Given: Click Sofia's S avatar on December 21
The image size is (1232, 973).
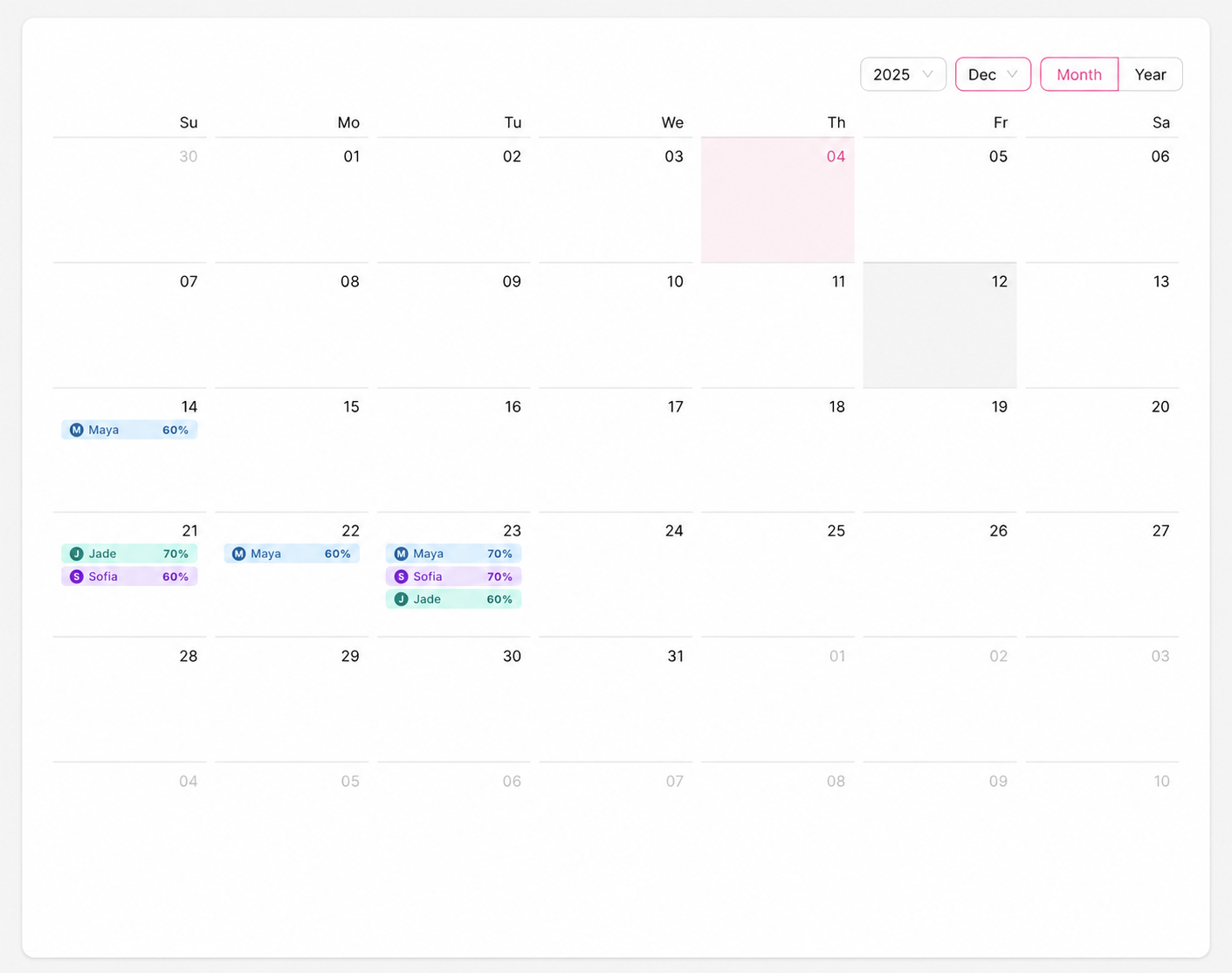Looking at the screenshot, I should [77, 576].
